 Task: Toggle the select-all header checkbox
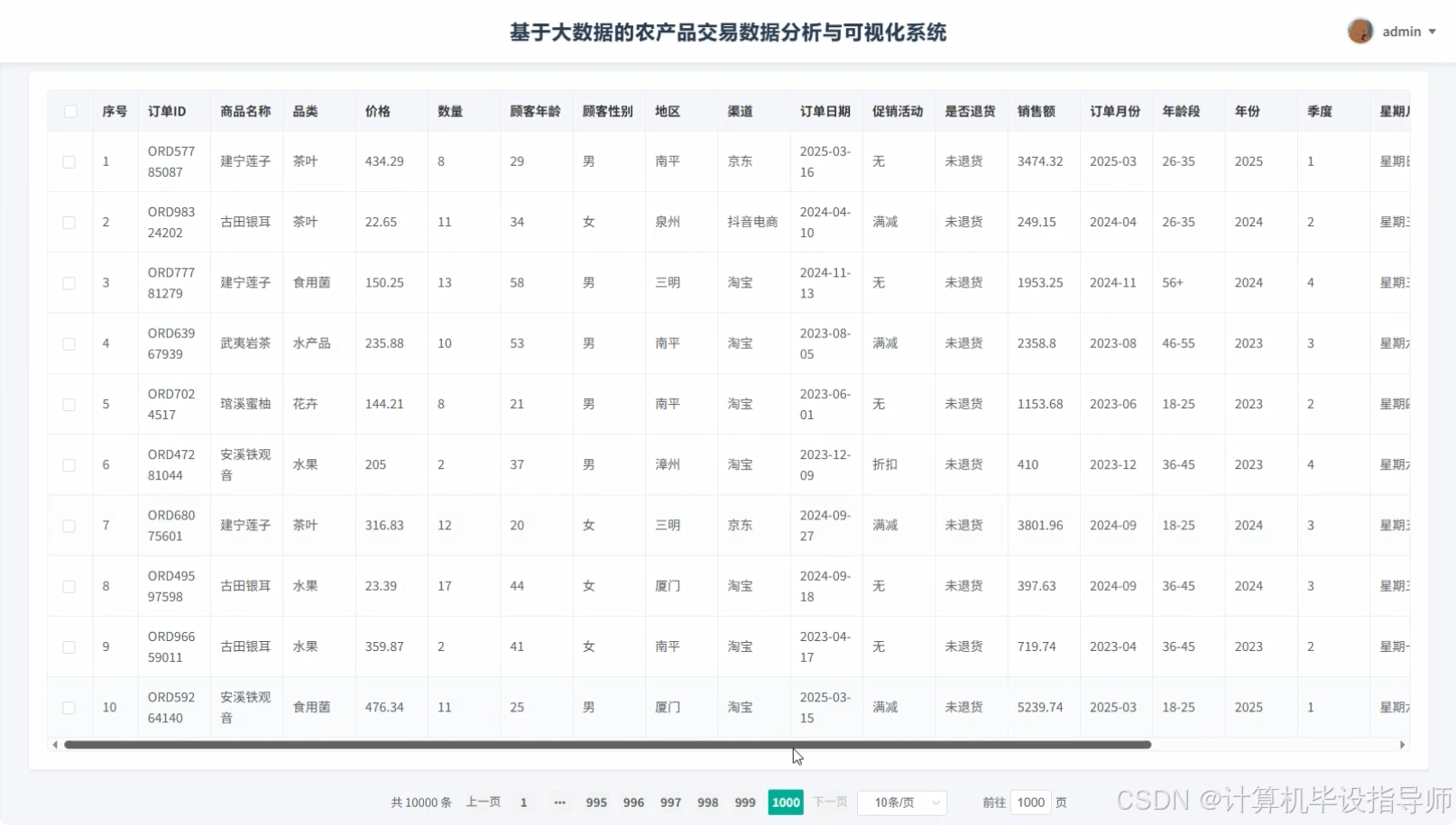click(70, 112)
